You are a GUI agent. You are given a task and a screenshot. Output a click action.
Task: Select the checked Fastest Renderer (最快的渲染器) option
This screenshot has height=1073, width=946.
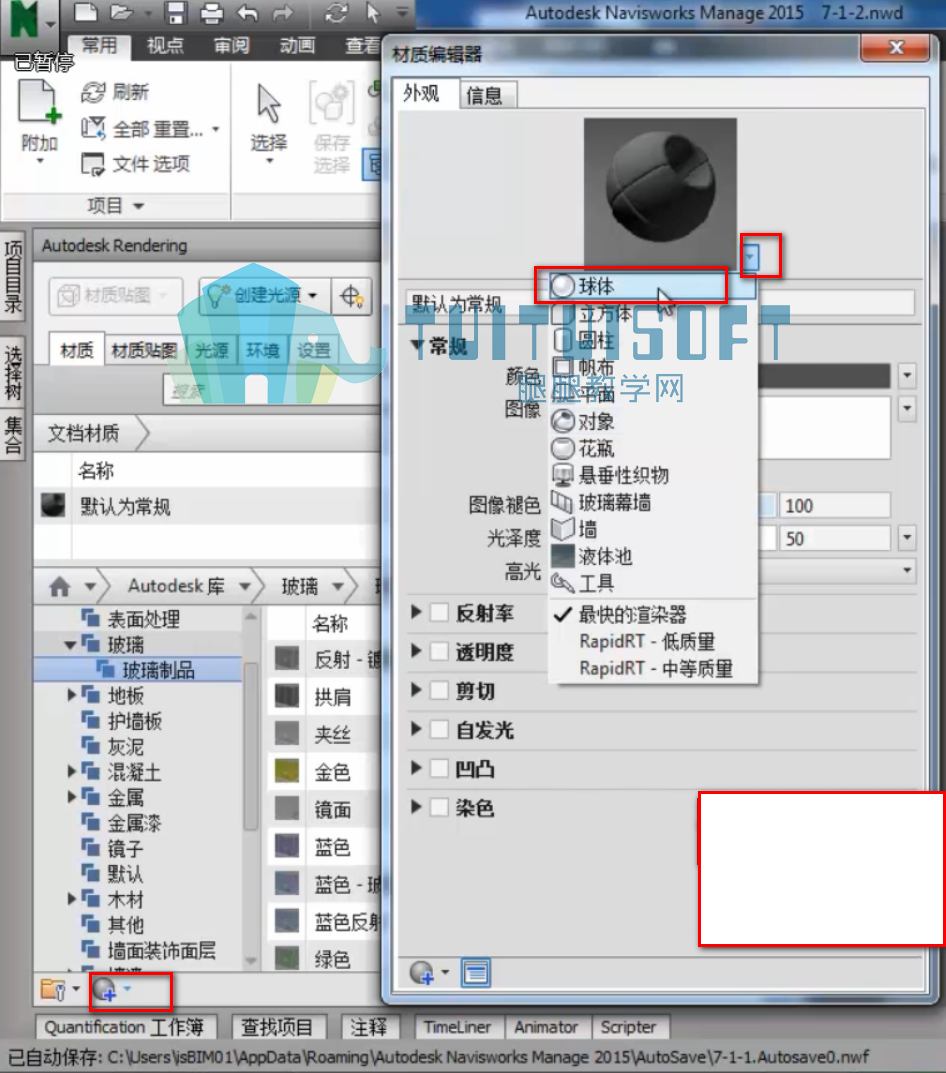click(654, 615)
